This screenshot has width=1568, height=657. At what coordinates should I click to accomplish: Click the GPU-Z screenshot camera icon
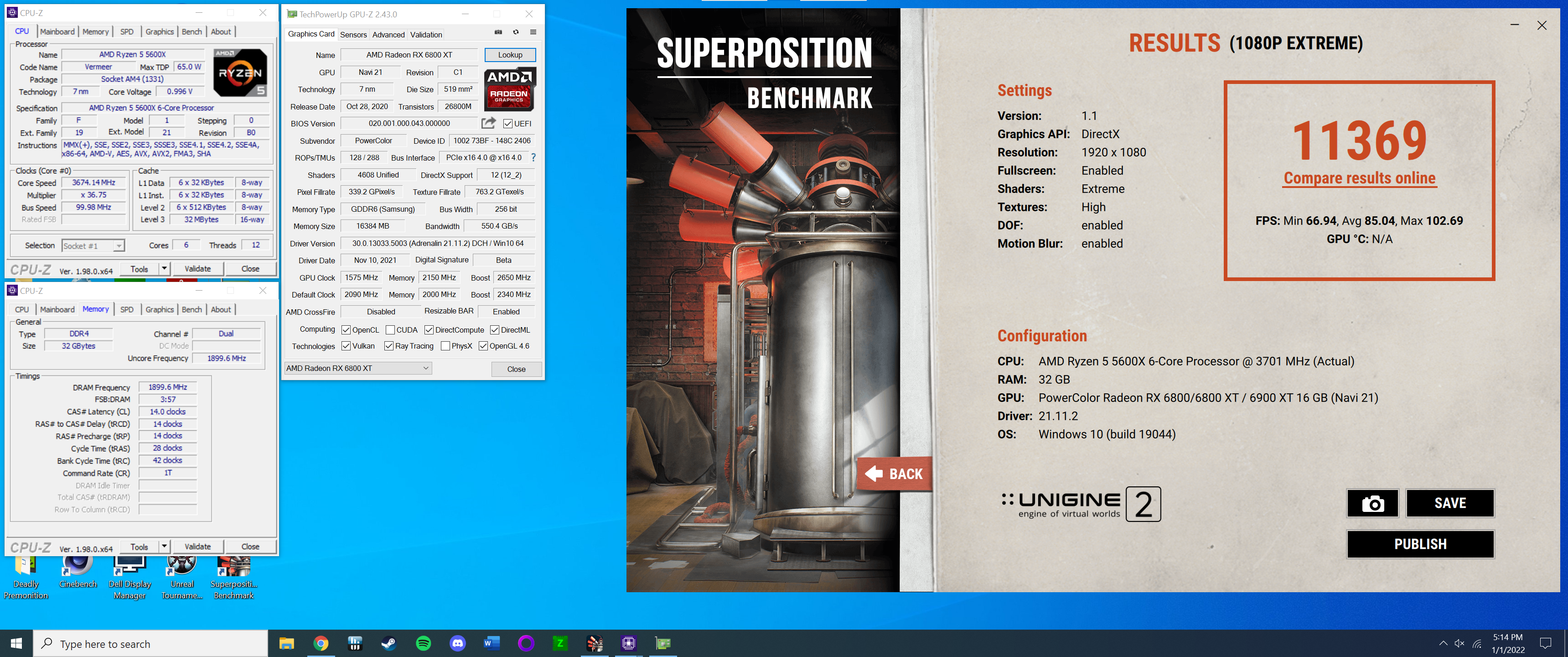[498, 32]
